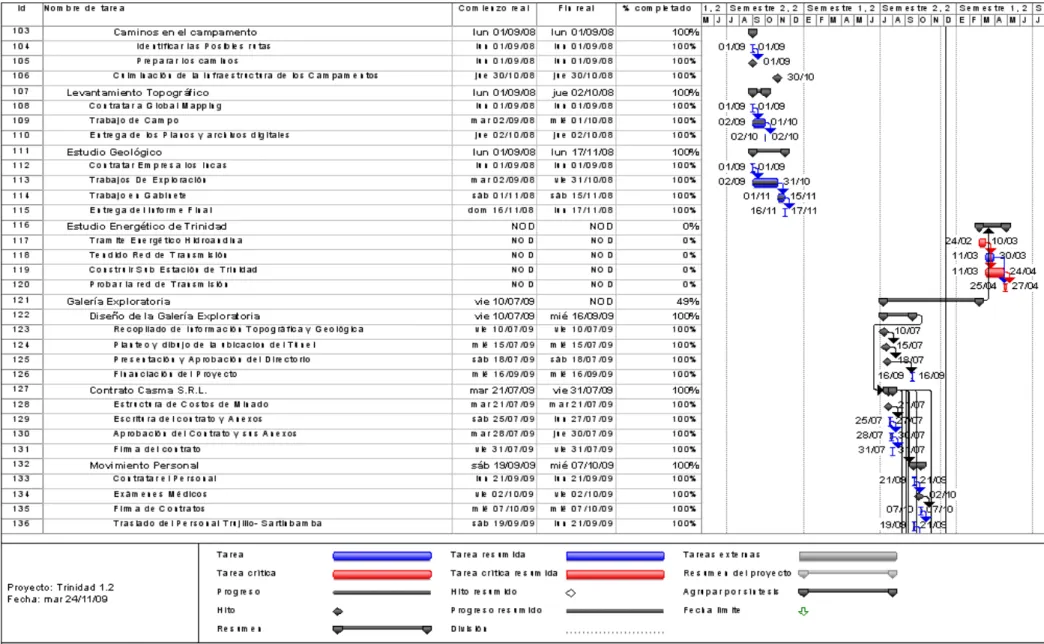Image resolution: width=1044 pixels, height=644 pixels.
Task: Click the dotted División line sample in the legend
Action: tap(615, 632)
